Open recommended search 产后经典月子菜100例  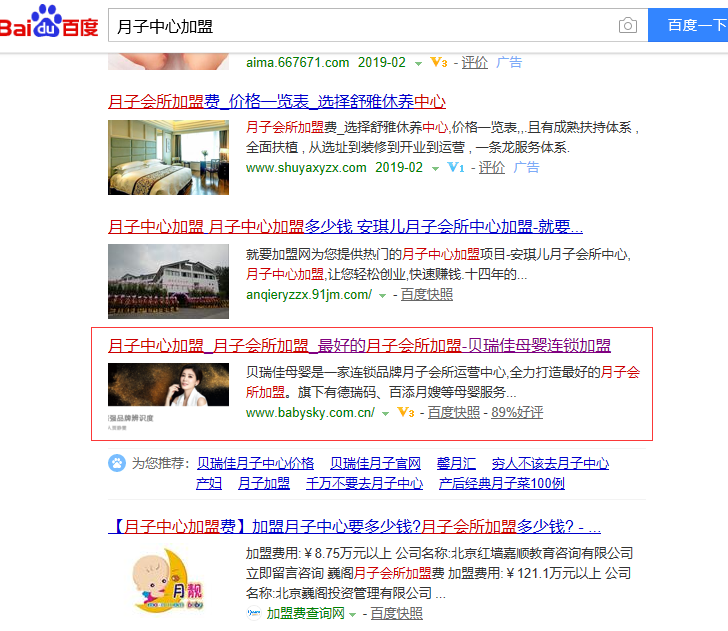point(502,483)
